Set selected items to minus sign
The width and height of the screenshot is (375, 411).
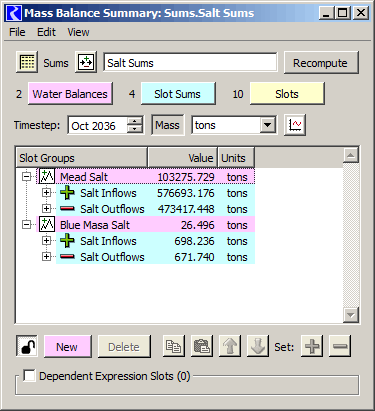tap(340, 346)
